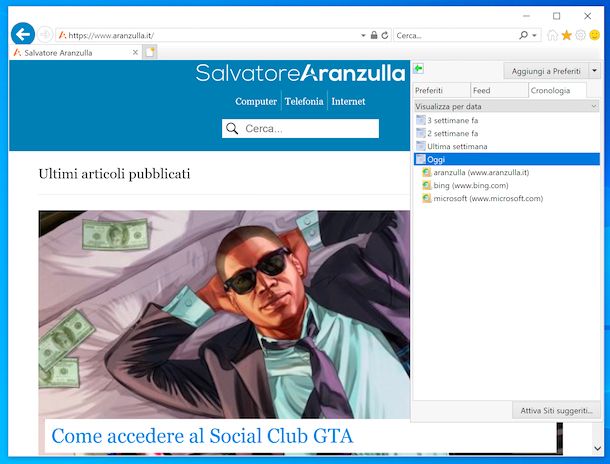610x464 pixels.
Task: Click the page scroll down arrow
Action: [x=598, y=448]
